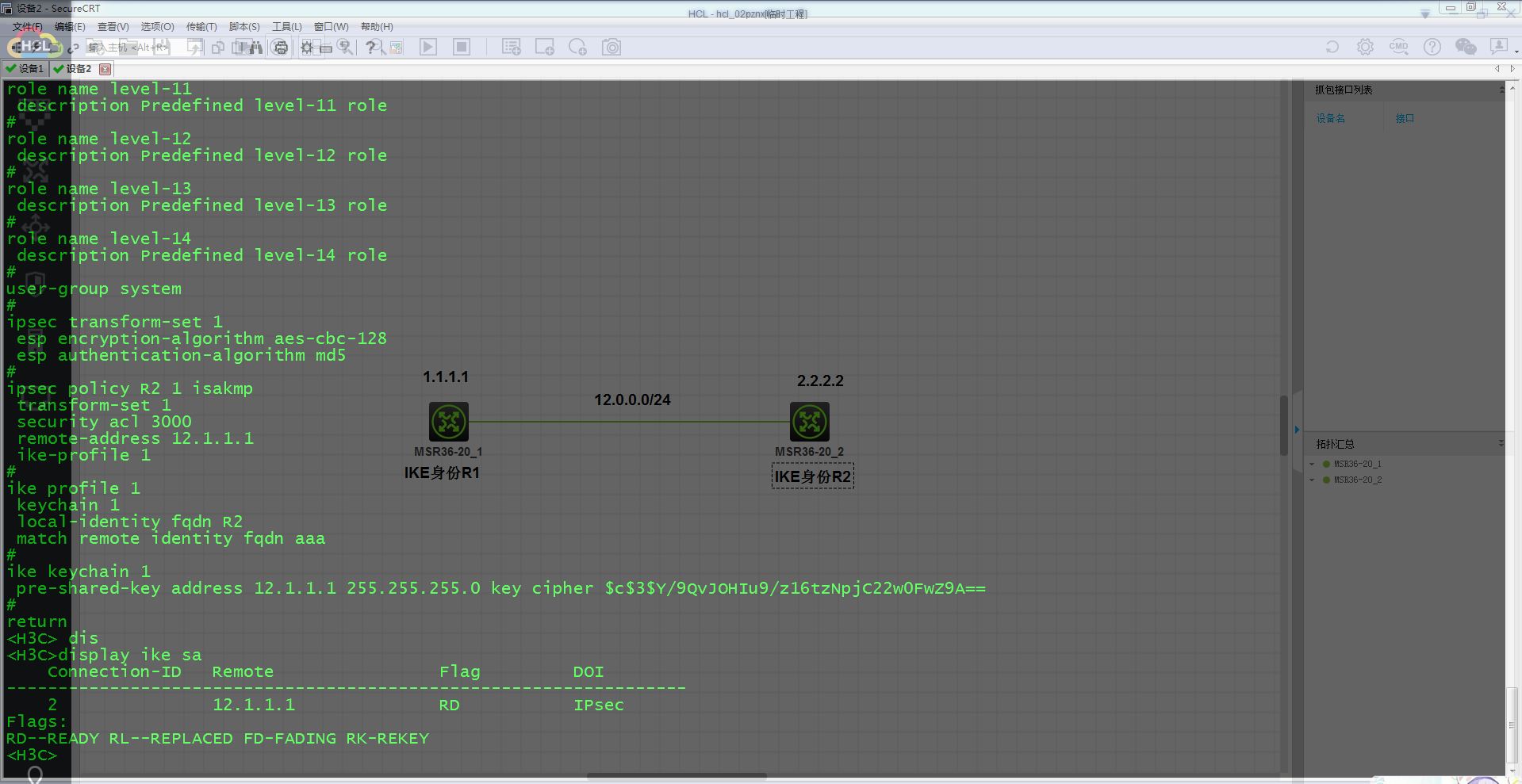The height and width of the screenshot is (784, 1522).
Task: Click the reconnect link icon beside host field
Action: (x=73, y=48)
